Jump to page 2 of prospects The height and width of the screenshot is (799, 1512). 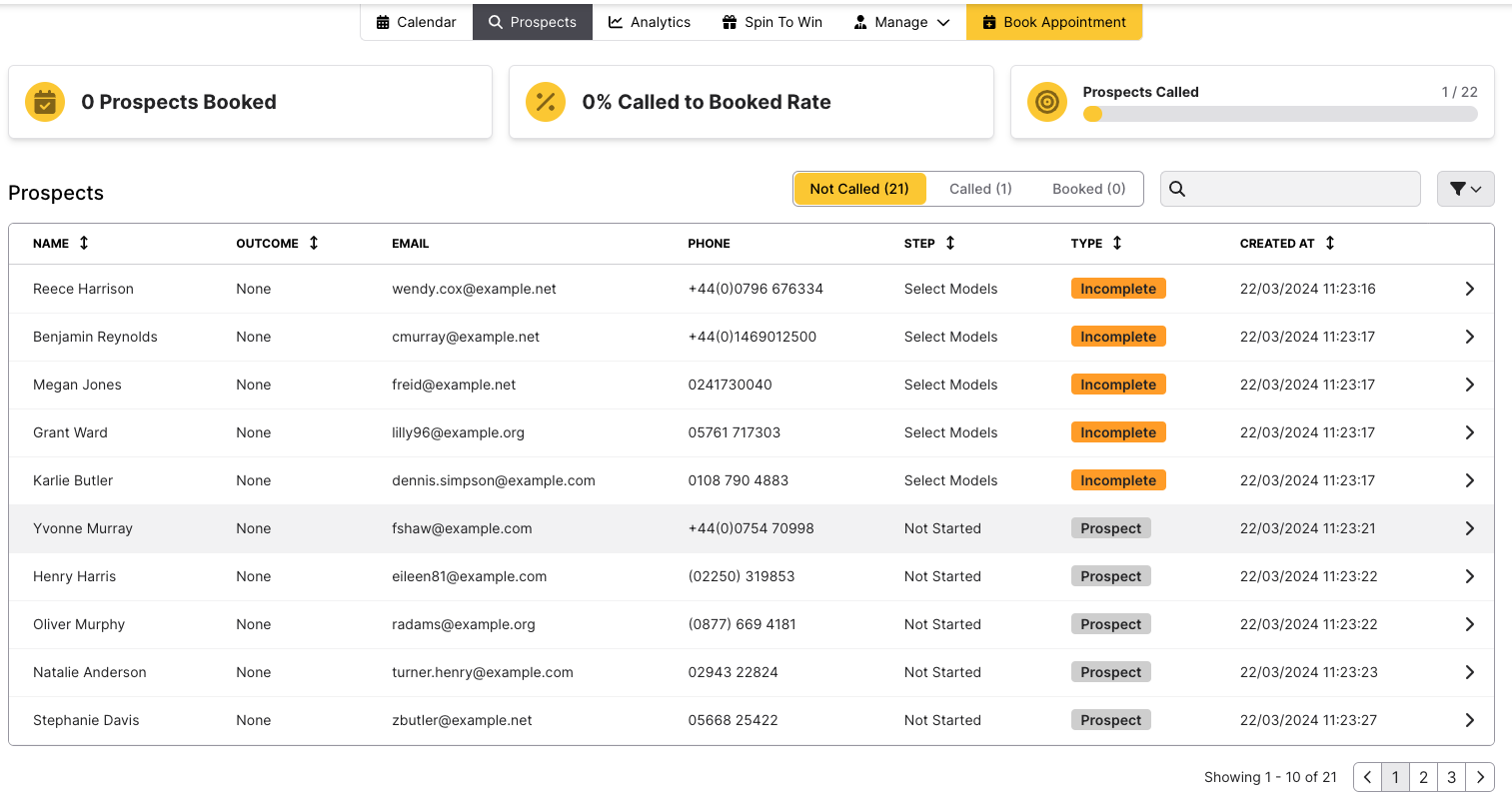1424,777
